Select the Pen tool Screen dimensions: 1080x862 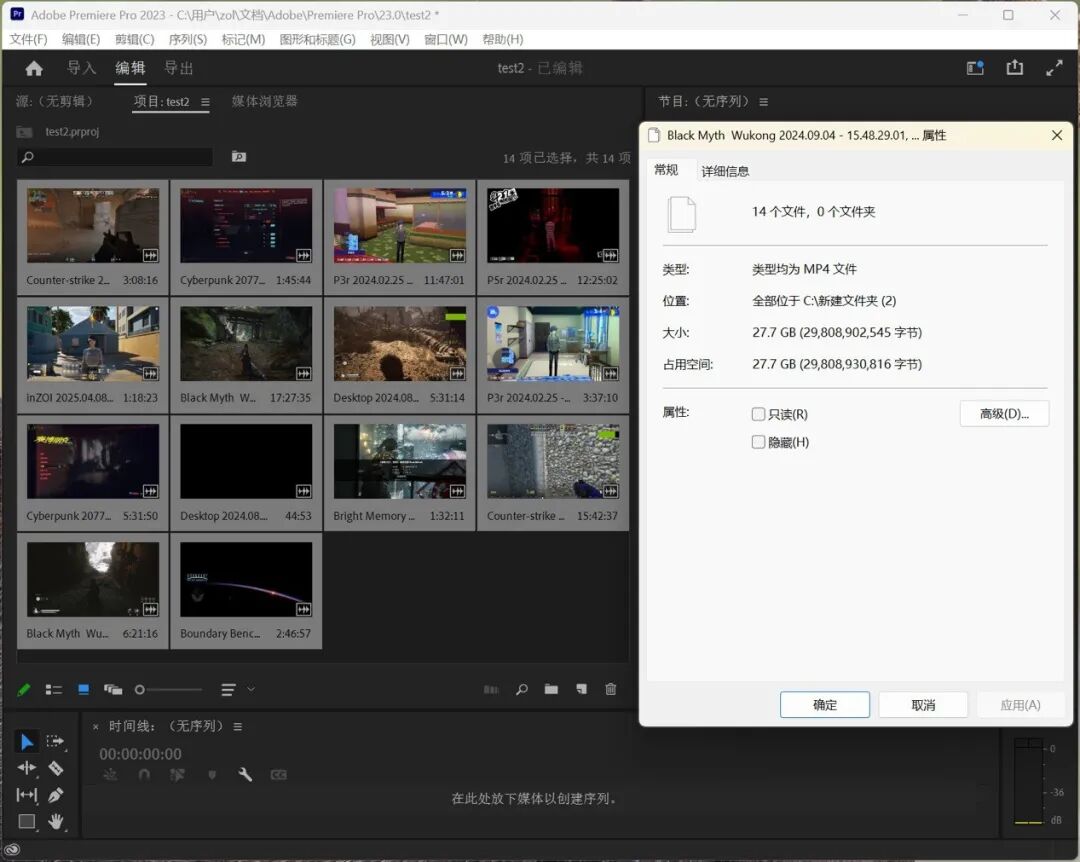56,795
